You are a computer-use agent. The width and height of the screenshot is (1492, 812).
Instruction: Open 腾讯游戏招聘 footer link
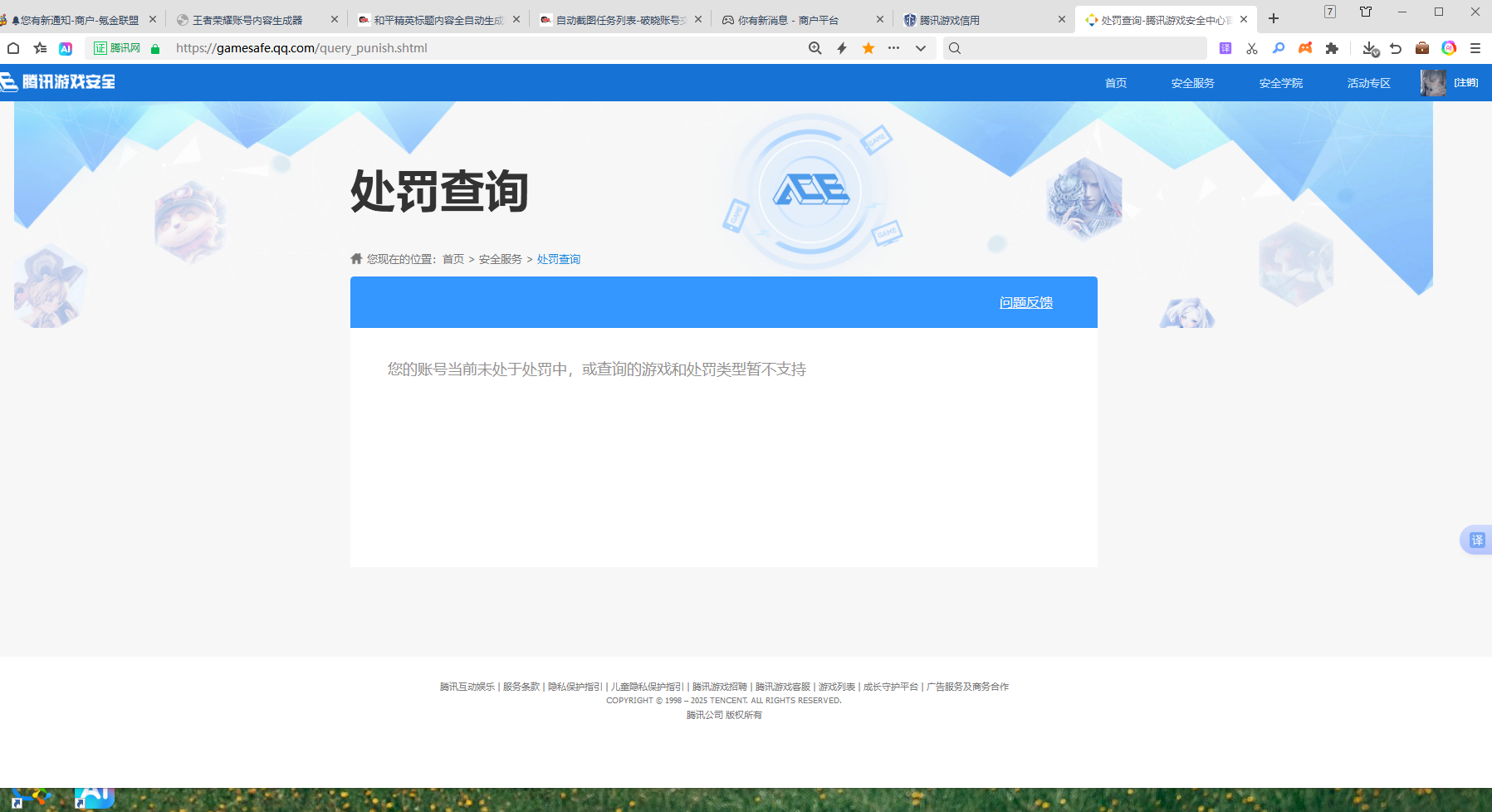720,687
